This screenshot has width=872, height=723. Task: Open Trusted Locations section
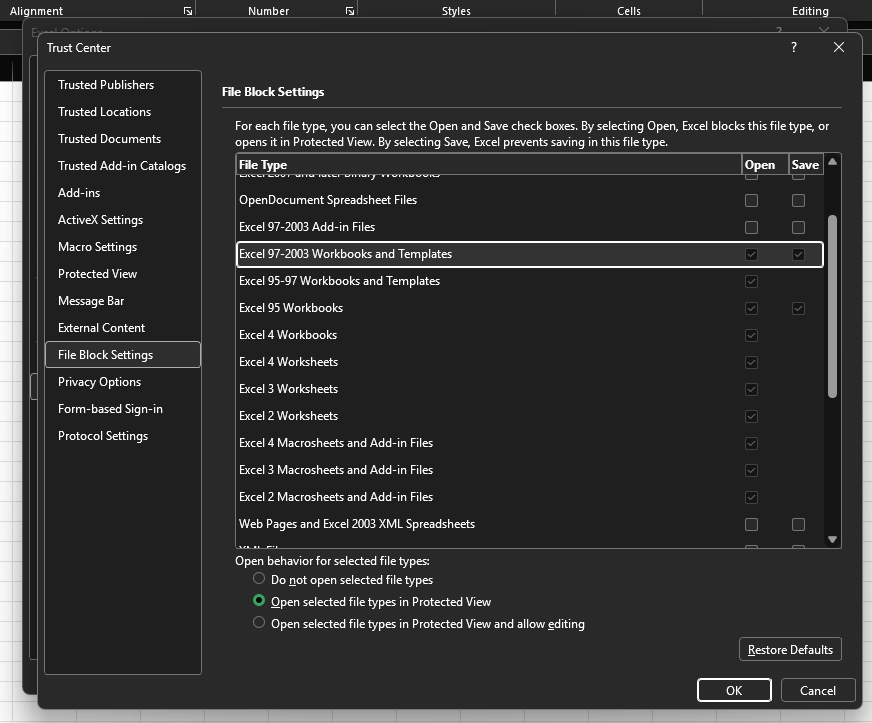pos(123,112)
